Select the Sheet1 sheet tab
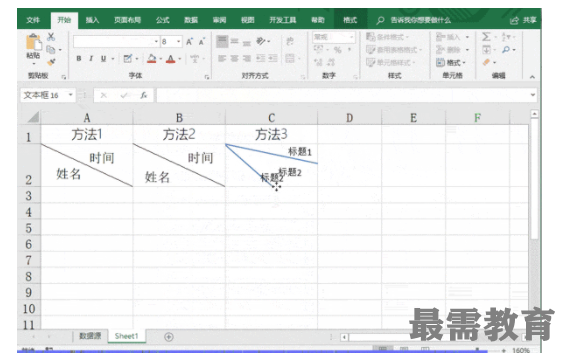 coord(126,336)
